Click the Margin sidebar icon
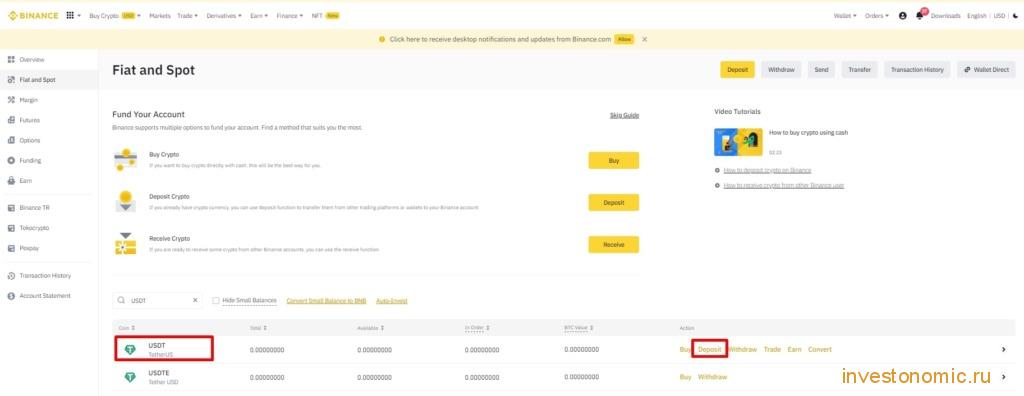 11,100
